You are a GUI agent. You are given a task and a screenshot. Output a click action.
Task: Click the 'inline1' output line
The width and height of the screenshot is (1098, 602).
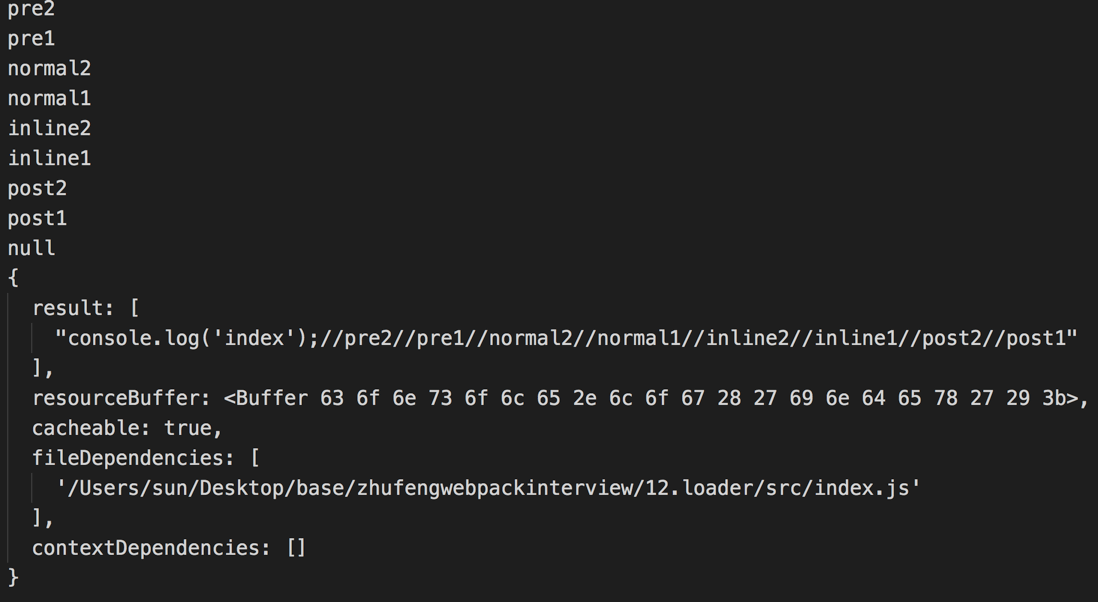point(49,159)
